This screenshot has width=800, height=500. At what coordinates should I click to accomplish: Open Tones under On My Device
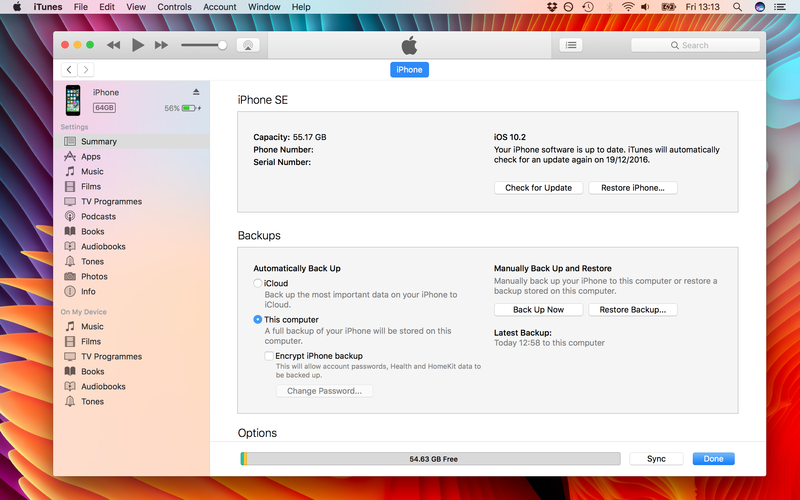pos(132,402)
